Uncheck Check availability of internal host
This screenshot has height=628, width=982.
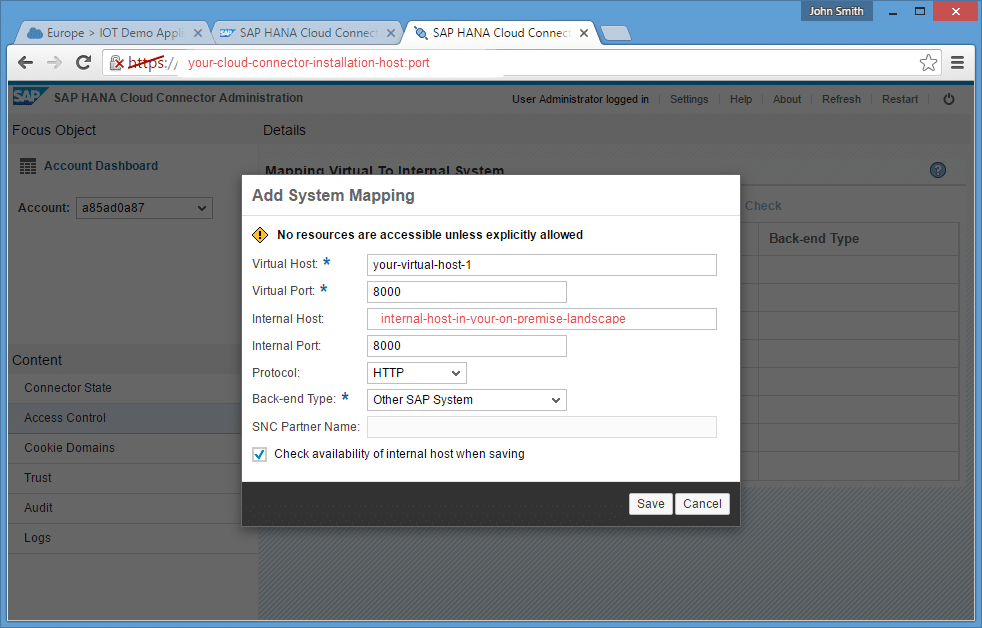[x=260, y=454]
